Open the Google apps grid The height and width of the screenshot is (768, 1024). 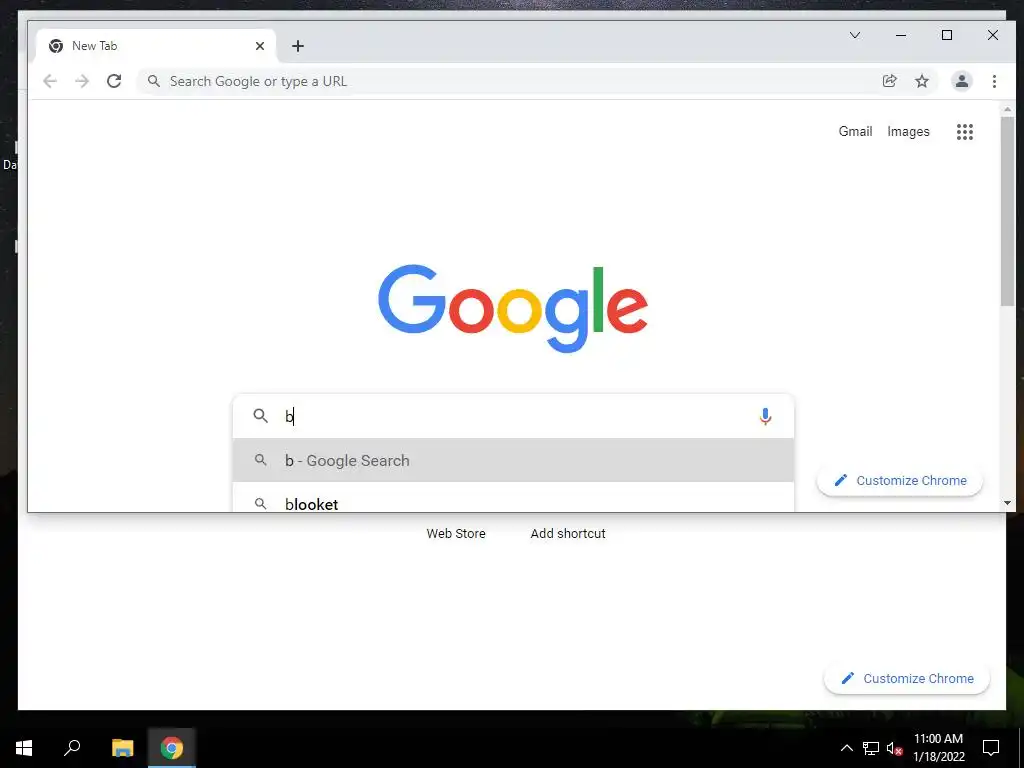pos(965,132)
